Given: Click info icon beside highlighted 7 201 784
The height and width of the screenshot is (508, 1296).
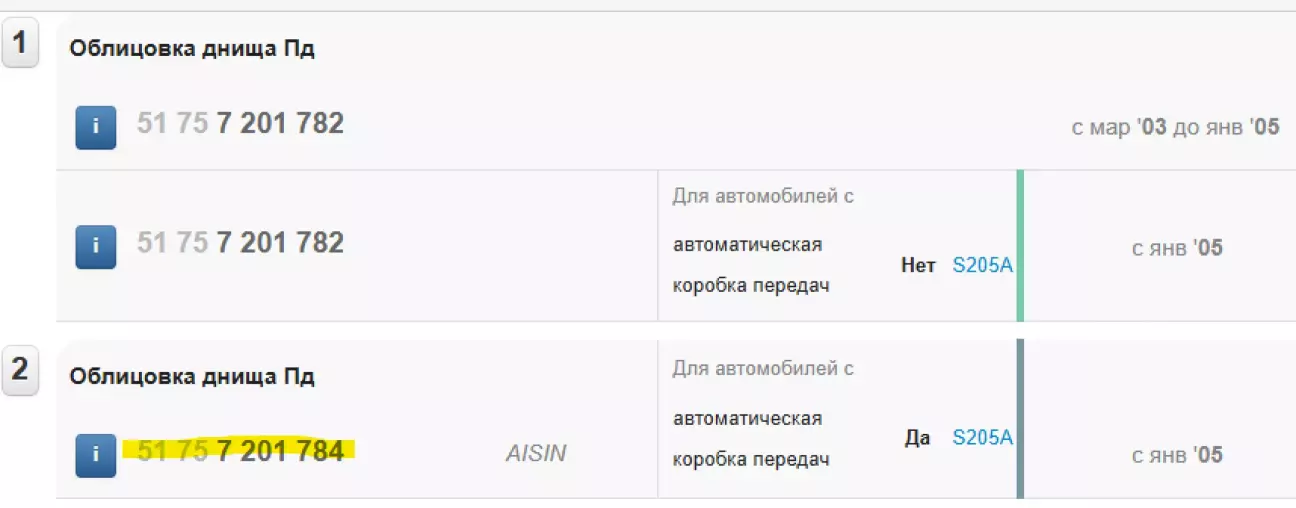Looking at the screenshot, I should [x=96, y=455].
